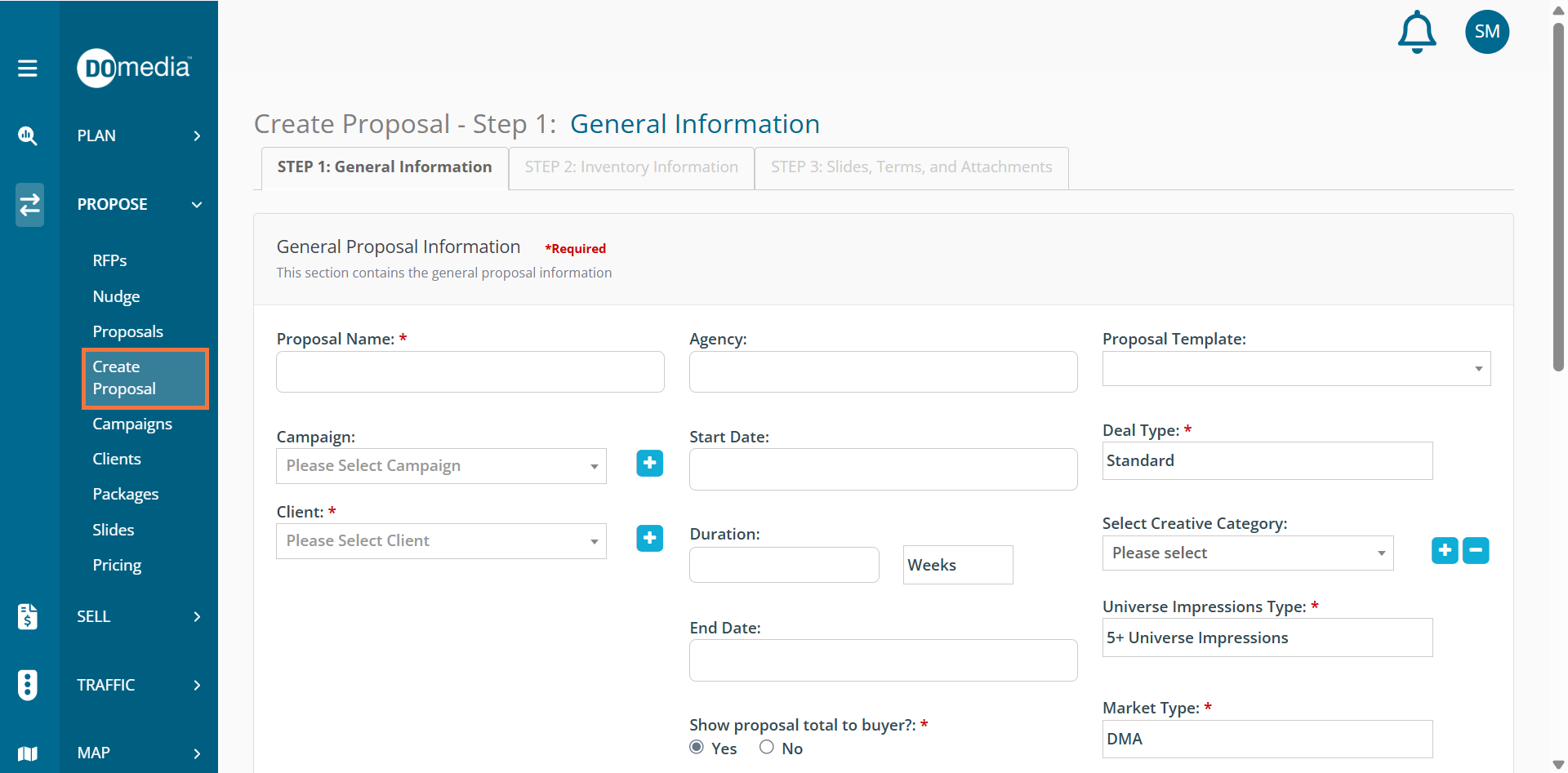Click the Traffic light icon
This screenshot has width=1568, height=773.
(28, 685)
